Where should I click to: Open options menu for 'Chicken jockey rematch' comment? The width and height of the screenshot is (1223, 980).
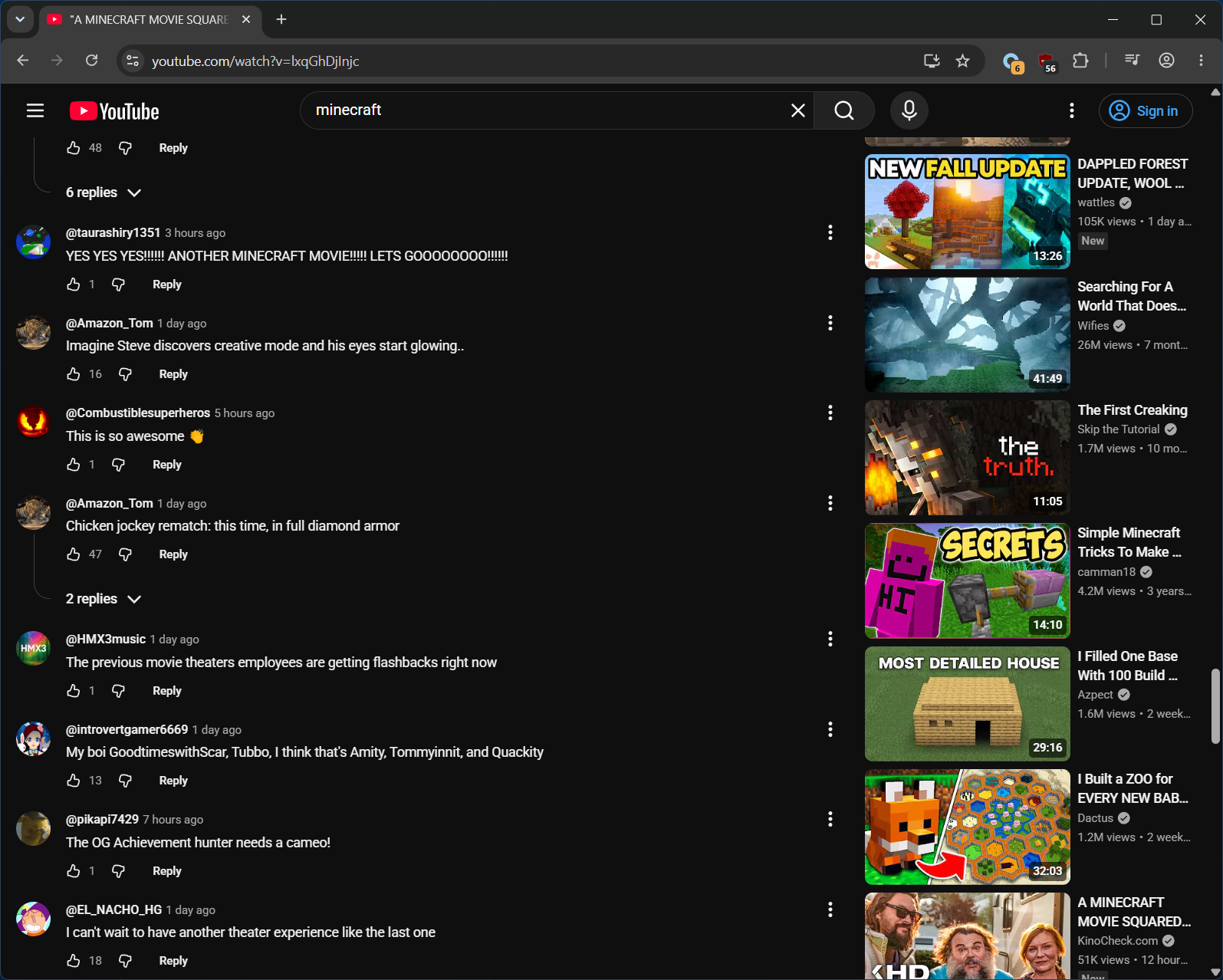click(x=830, y=503)
